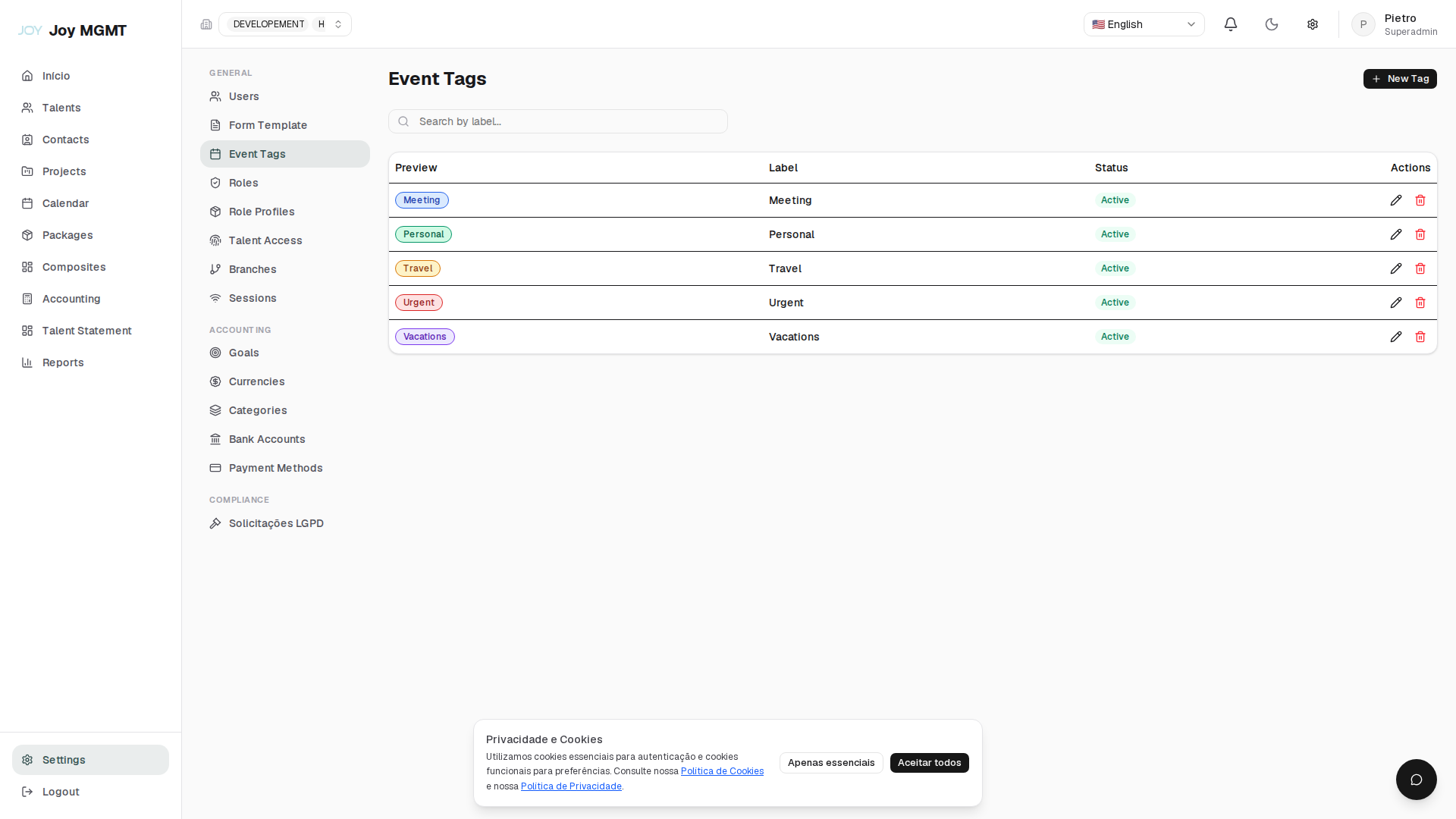1456x819 pixels.
Task: Open the notifications bell
Action: click(x=1231, y=24)
